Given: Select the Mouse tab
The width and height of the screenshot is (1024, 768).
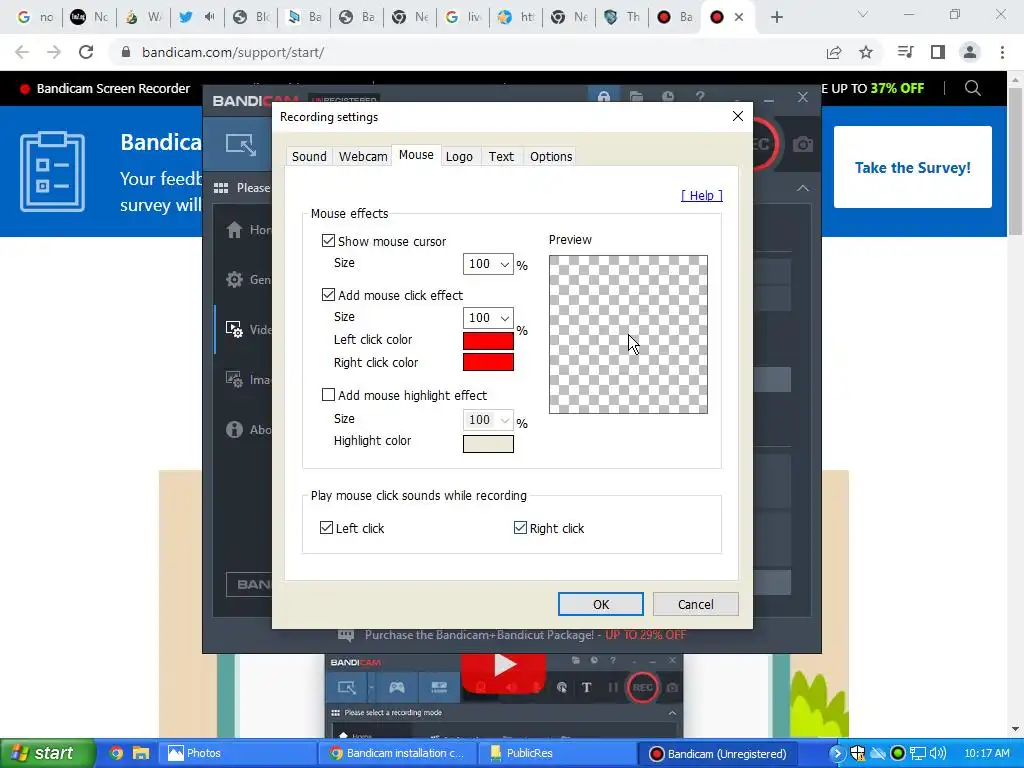Looking at the screenshot, I should pos(416,155).
